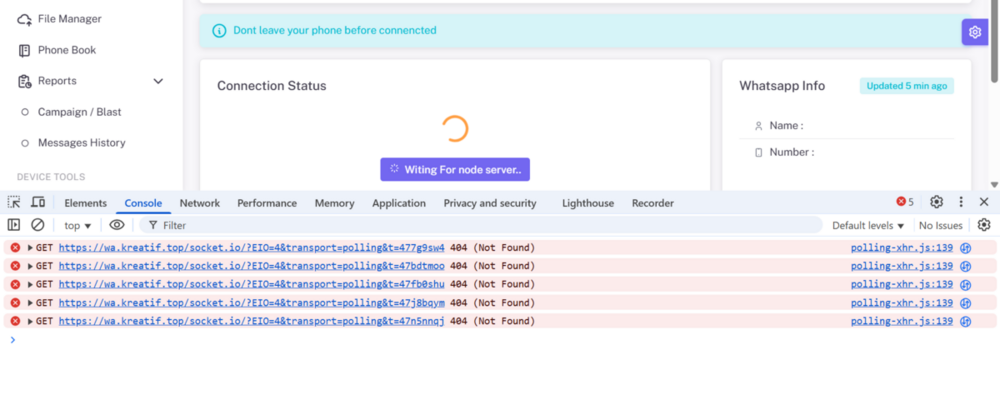Click the console prompt arrow
This screenshot has height=405, width=1000.
pos(12,340)
